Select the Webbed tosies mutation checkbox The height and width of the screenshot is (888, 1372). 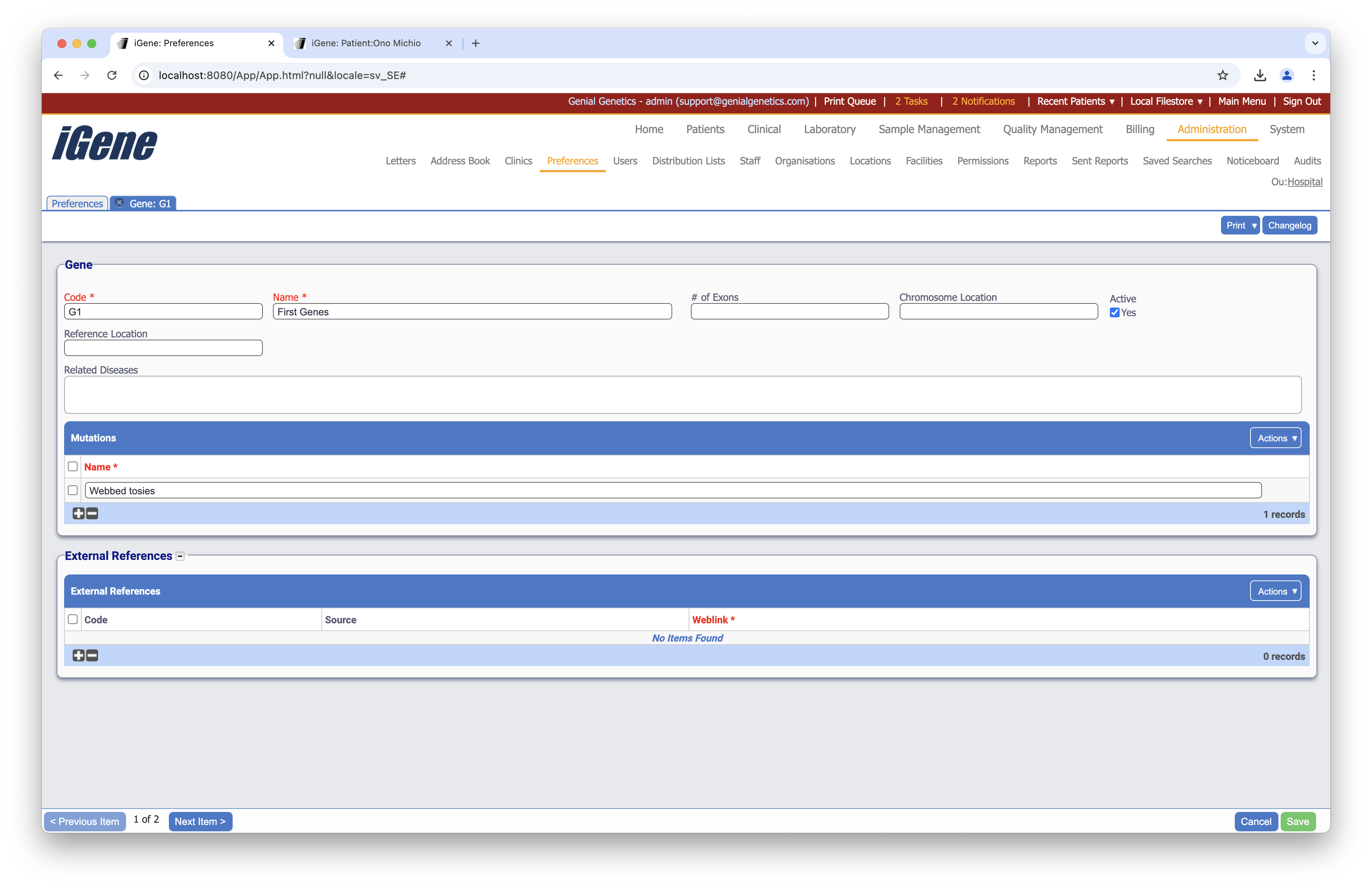click(73, 490)
